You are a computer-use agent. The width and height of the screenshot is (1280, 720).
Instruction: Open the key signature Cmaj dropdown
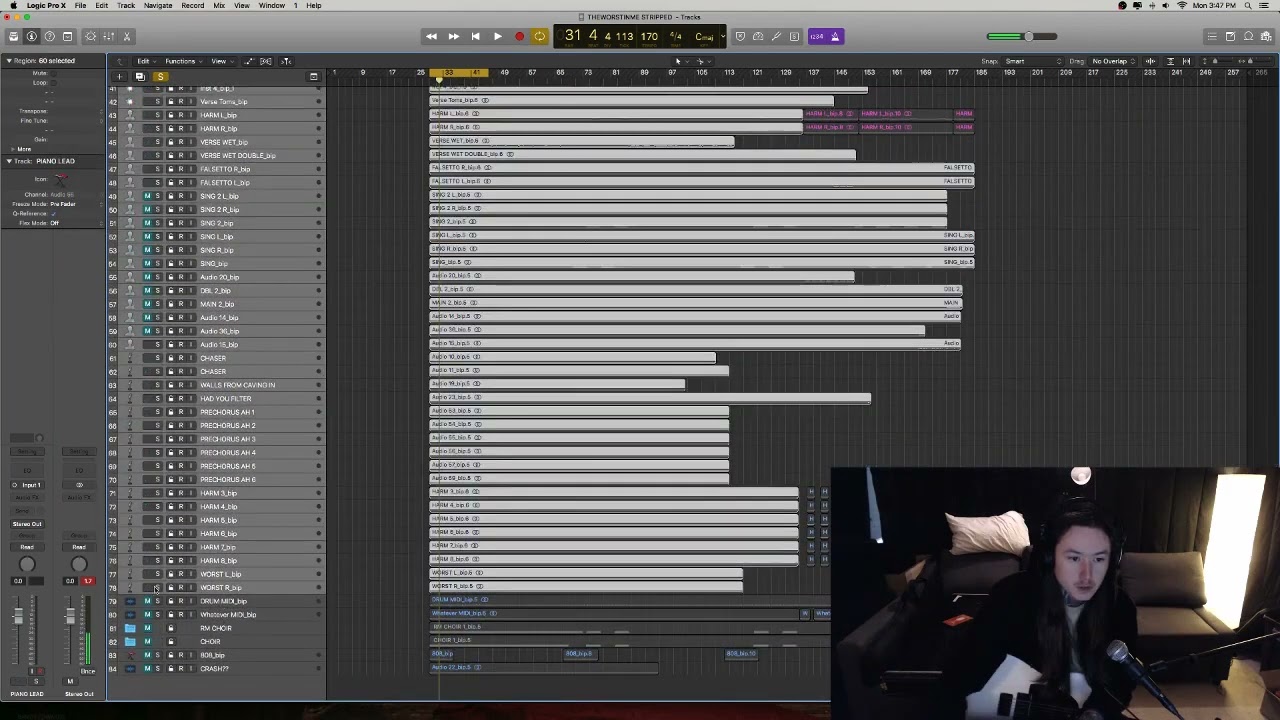[x=704, y=37]
